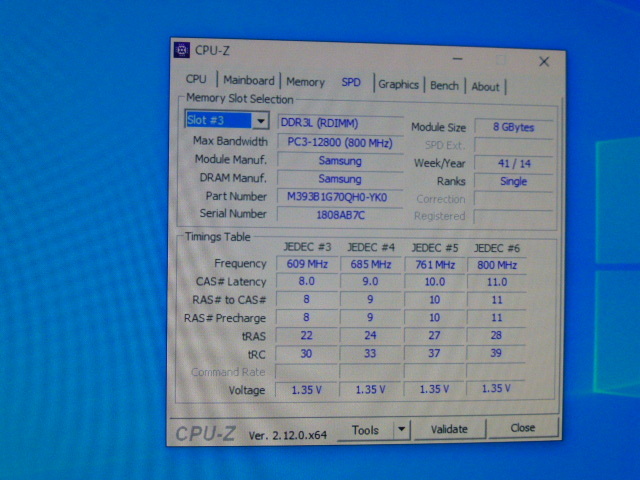640x480 pixels.
Task: Click the 609 MHz frequency cell
Action: coord(307,264)
